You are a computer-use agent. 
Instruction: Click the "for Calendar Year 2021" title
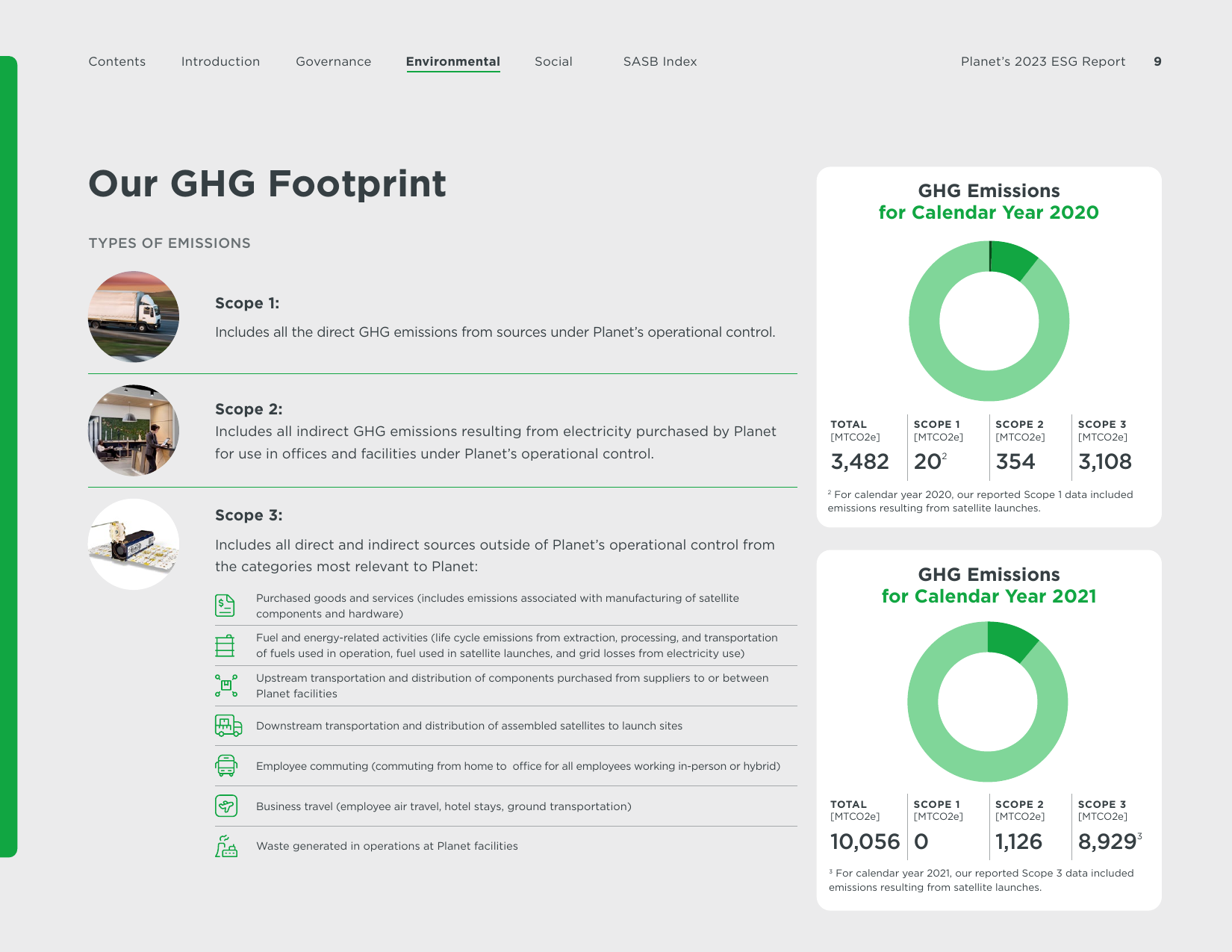989,597
